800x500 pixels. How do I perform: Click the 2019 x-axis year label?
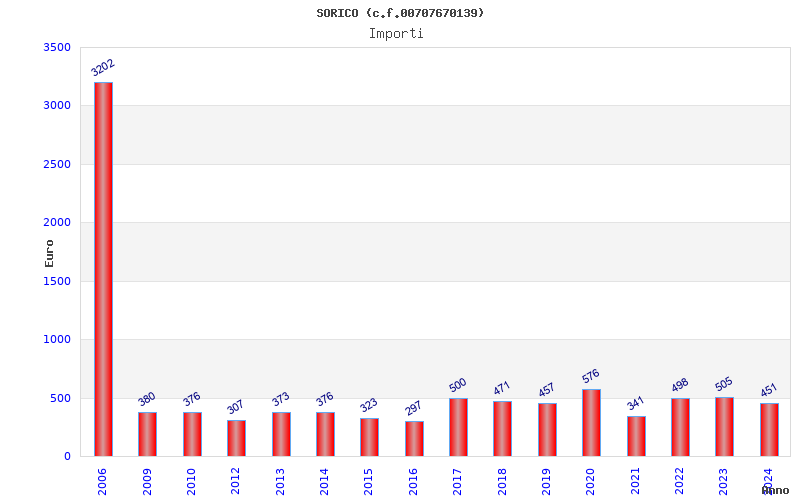[546, 482]
